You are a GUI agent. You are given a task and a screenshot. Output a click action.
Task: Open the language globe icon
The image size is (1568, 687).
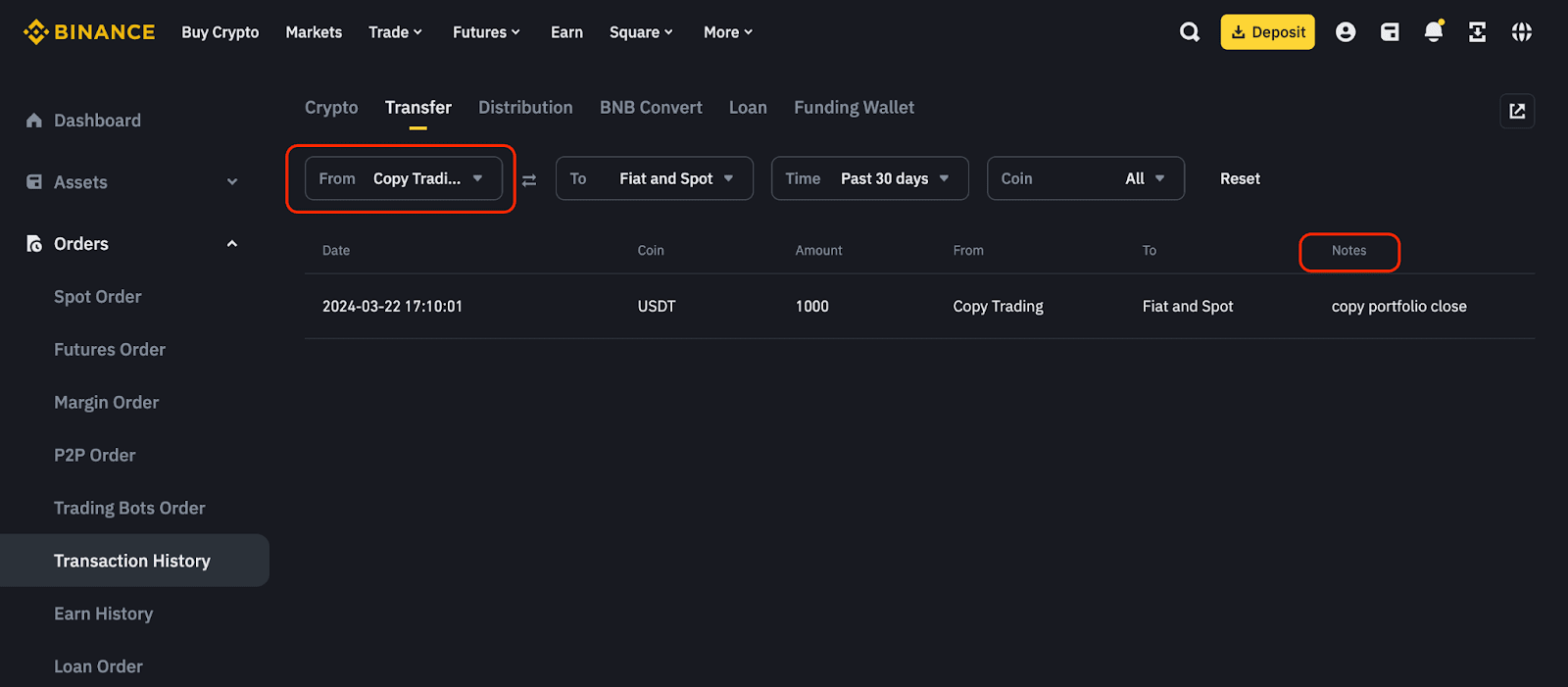tap(1521, 32)
